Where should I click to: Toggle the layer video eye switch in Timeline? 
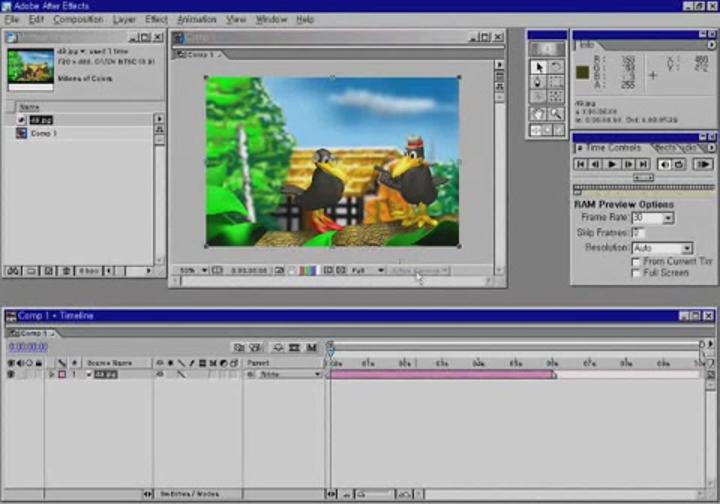(x=11, y=375)
